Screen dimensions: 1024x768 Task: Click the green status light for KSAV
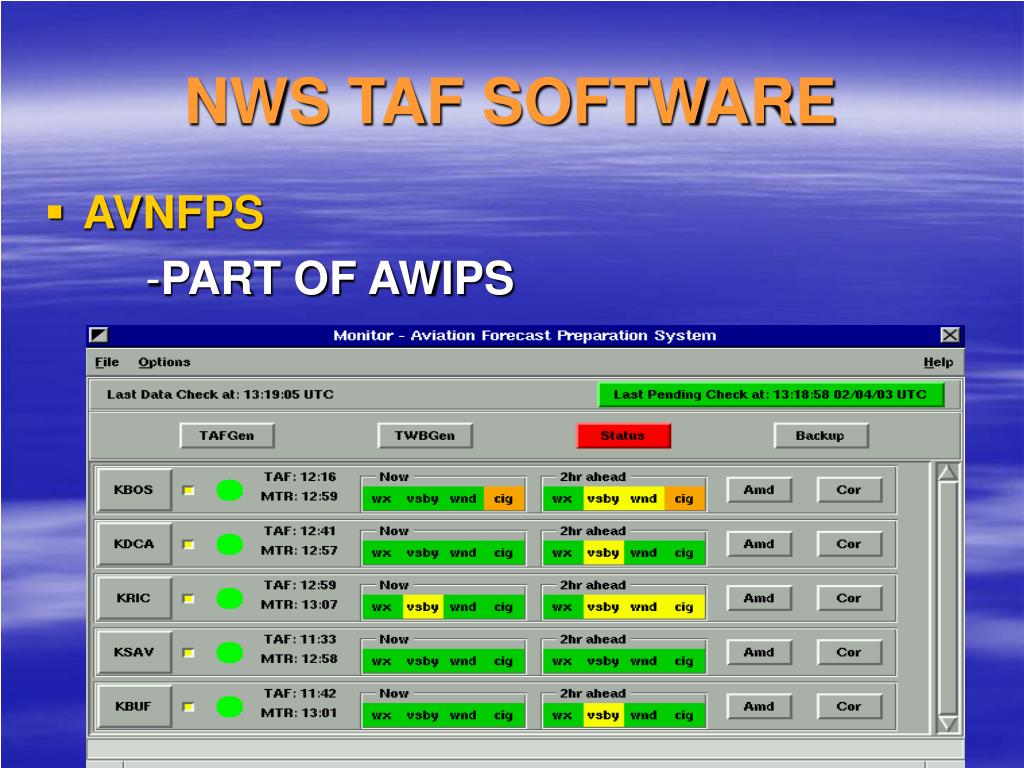[x=229, y=653]
